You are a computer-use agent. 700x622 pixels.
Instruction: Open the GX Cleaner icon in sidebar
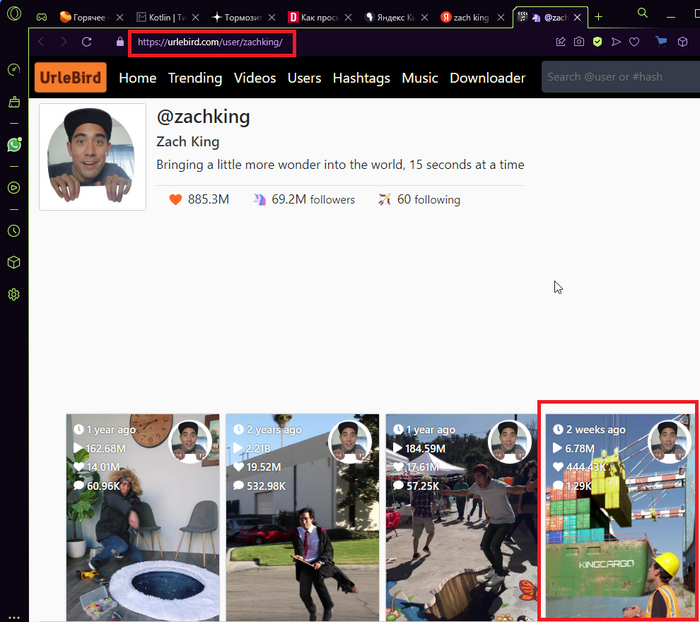(x=14, y=102)
